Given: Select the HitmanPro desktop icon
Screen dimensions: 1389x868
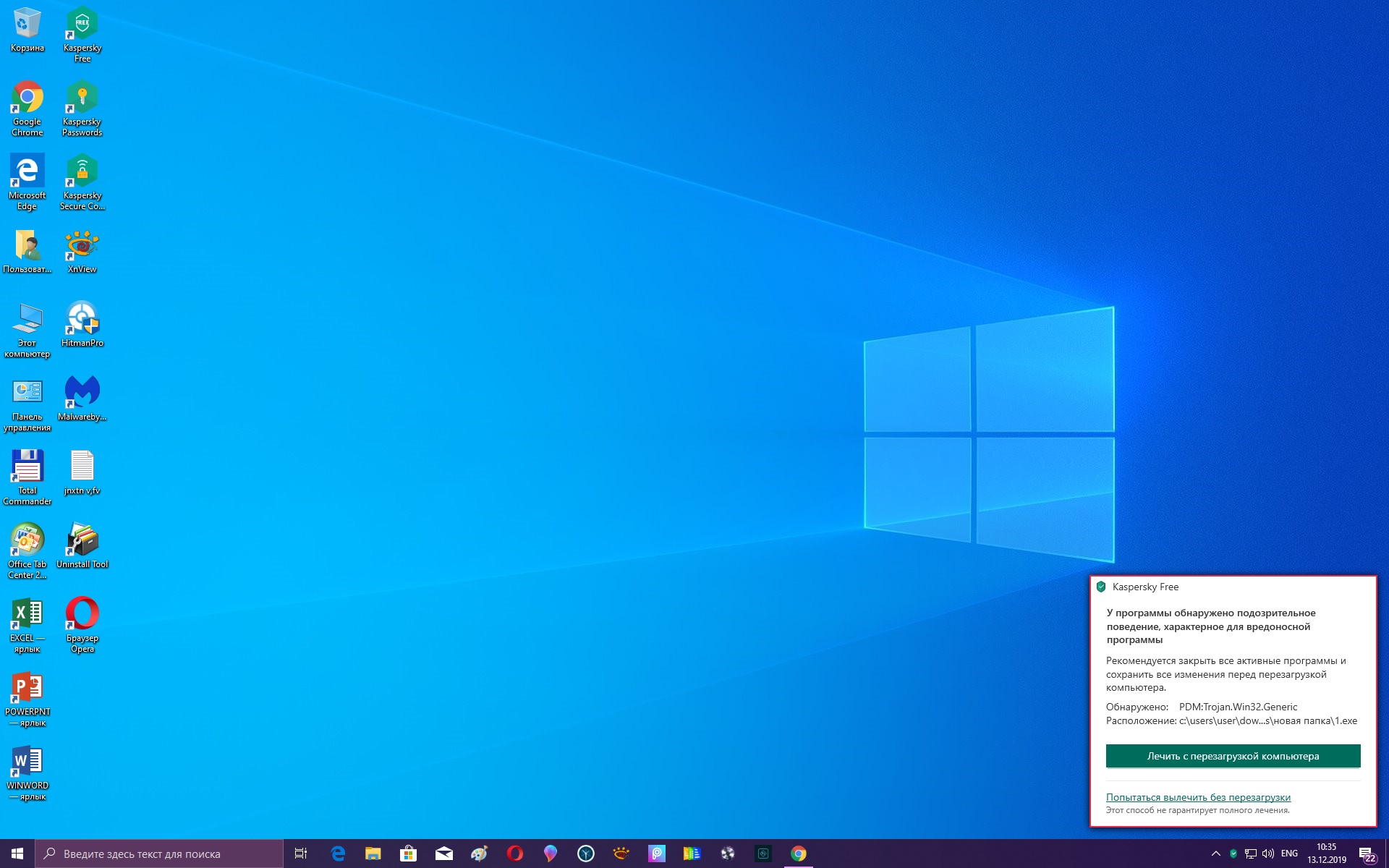Looking at the screenshot, I should pyautogui.click(x=82, y=324).
